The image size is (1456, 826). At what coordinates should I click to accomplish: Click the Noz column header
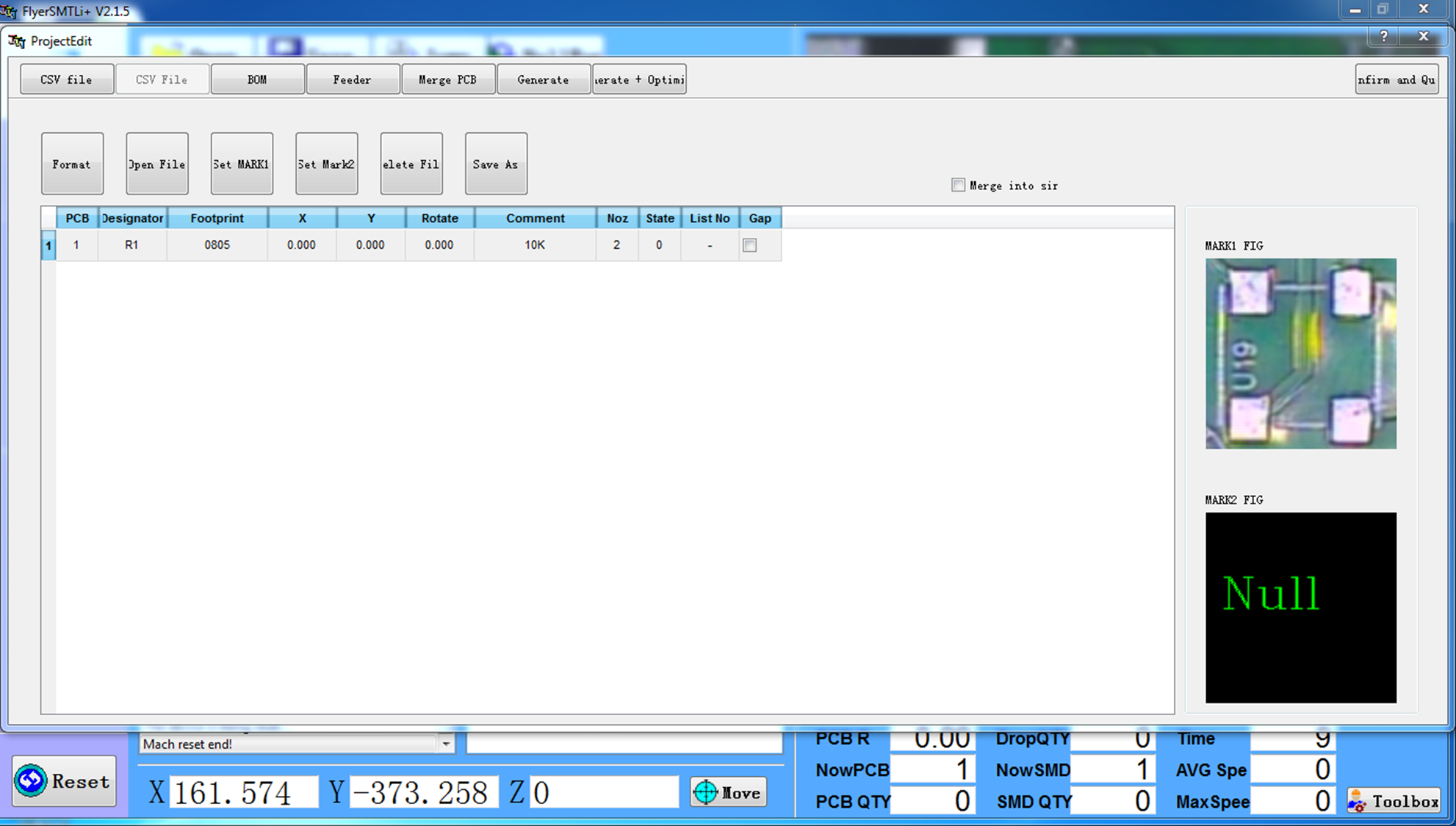(x=617, y=218)
